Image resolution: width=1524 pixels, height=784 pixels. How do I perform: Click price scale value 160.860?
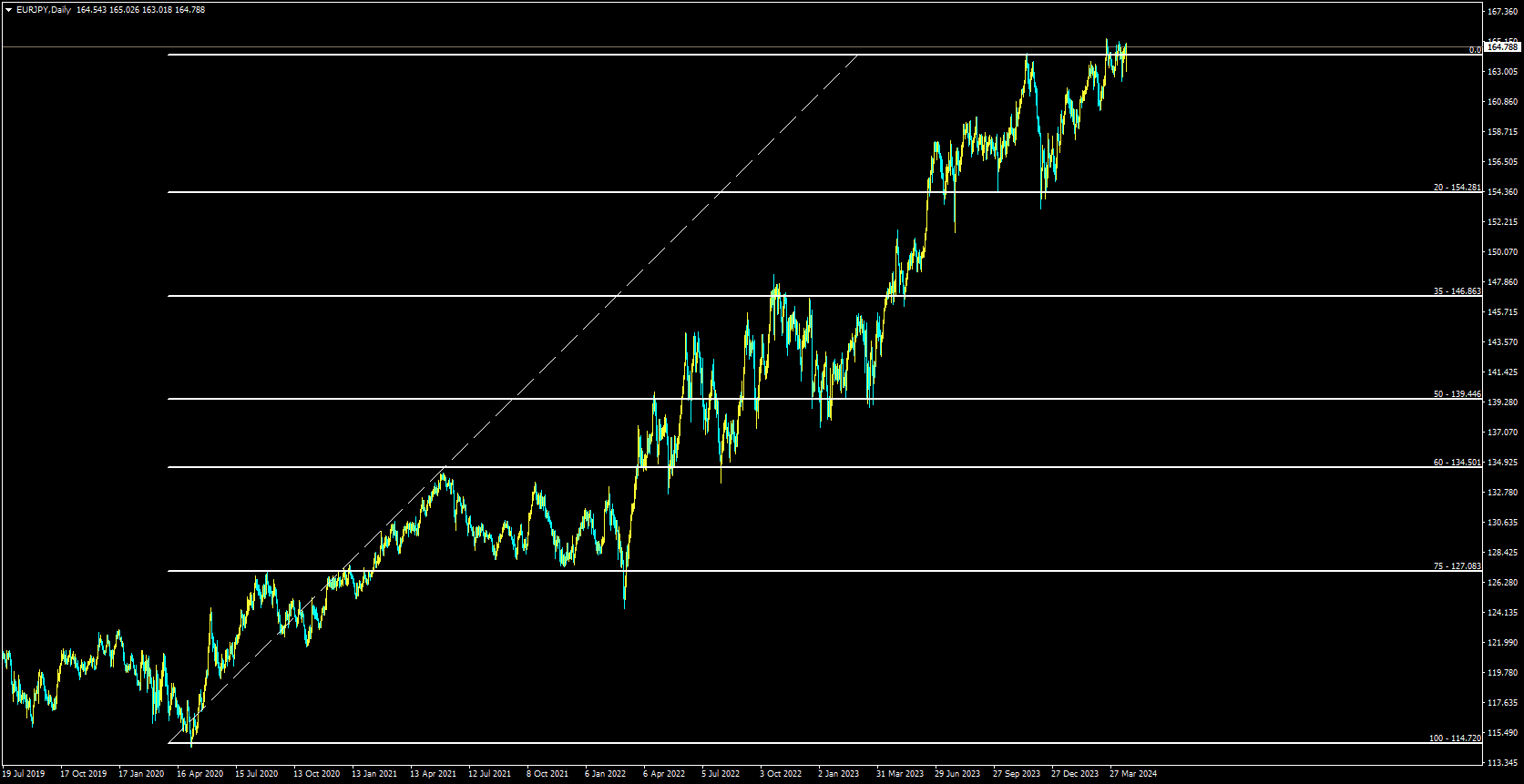pyautogui.click(x=1502, y=101)
